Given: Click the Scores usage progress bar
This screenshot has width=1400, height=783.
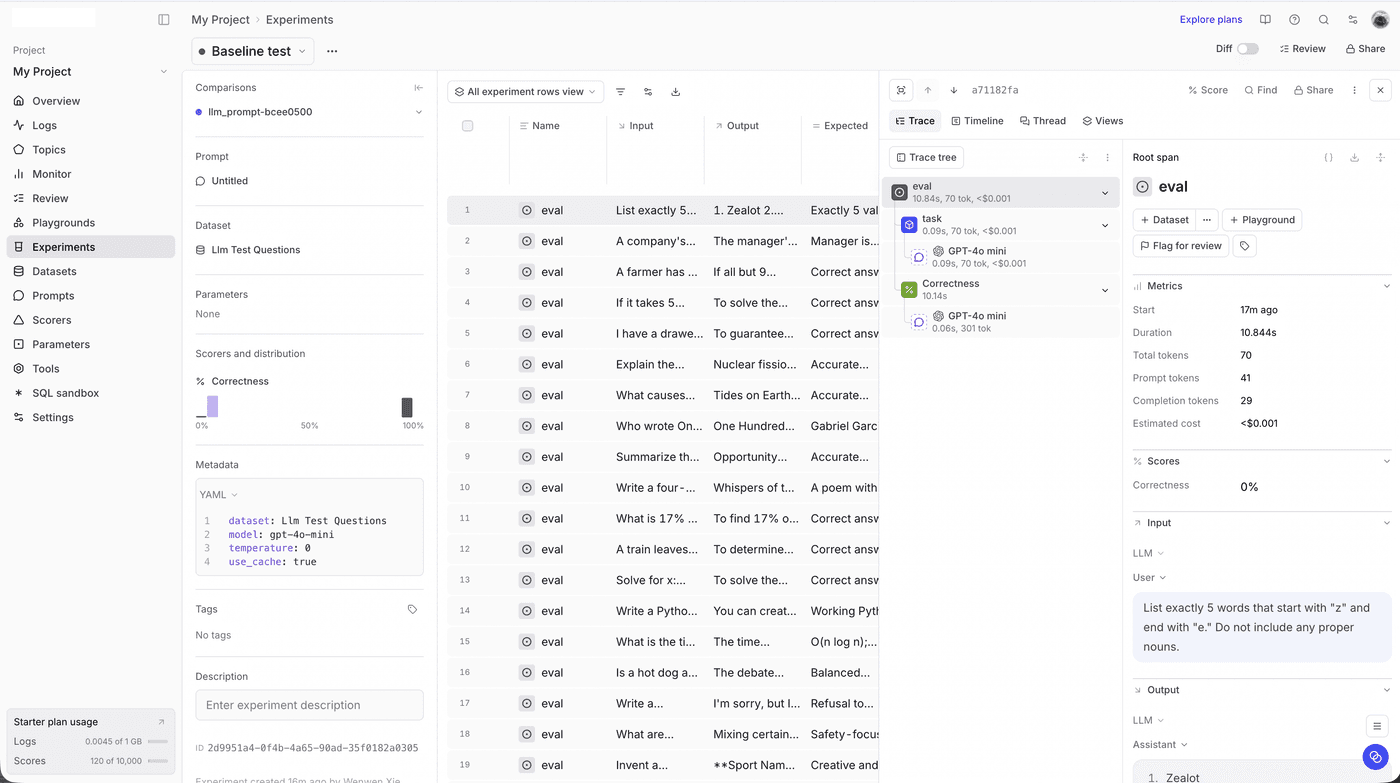Looking at the screenshot, I should coord(158,762).
